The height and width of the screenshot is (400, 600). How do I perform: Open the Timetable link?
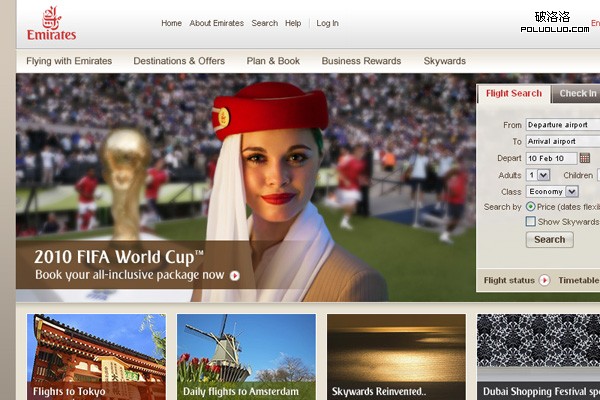tap(578, 280)
